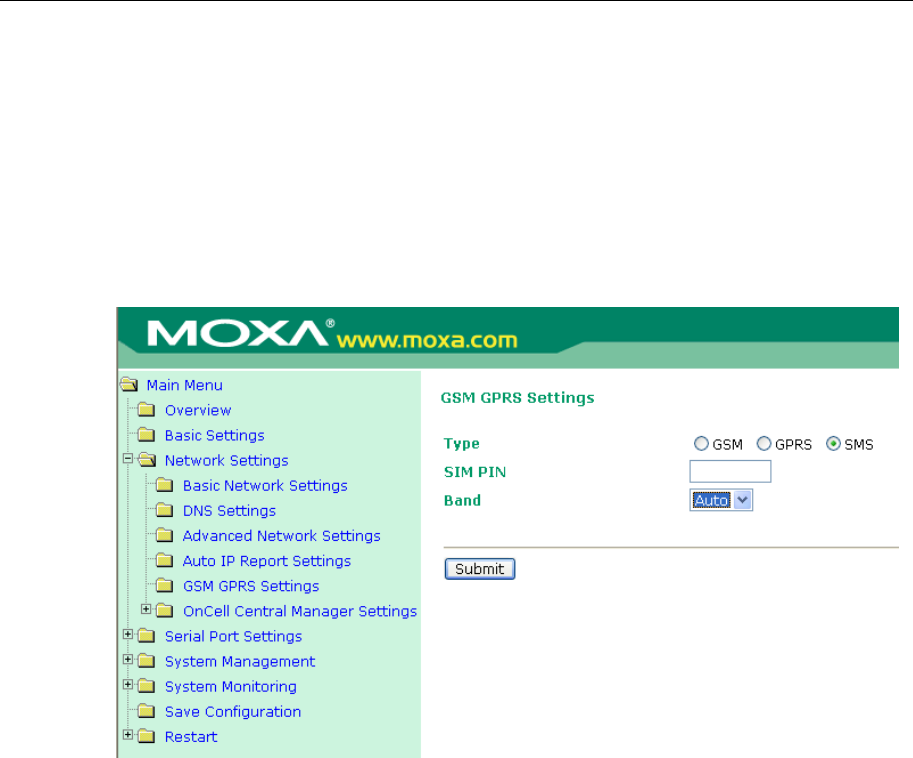Open System Monitoring link
This screenshot has height=758, width=913.
[231, 686]
